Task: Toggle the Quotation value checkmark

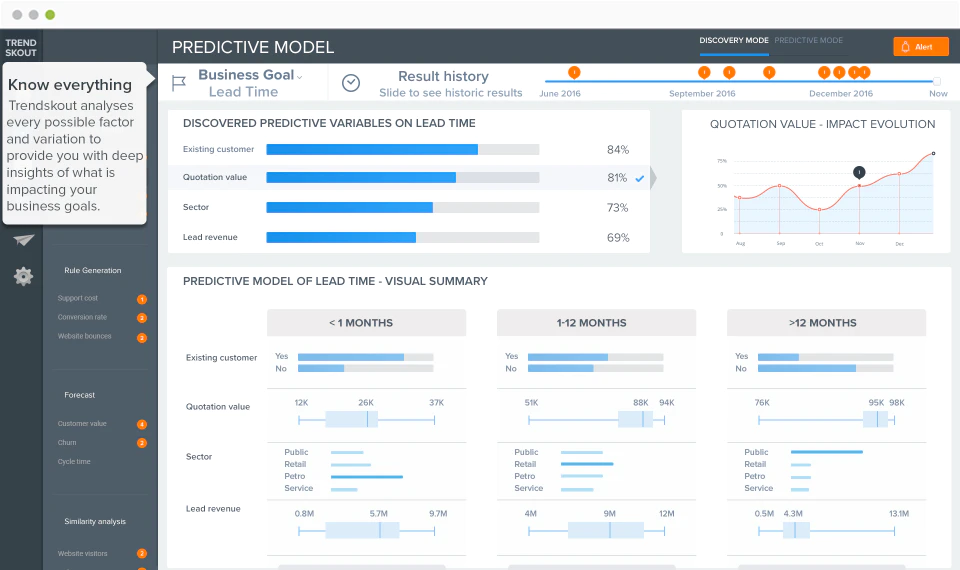Action: tap(640, 179)
